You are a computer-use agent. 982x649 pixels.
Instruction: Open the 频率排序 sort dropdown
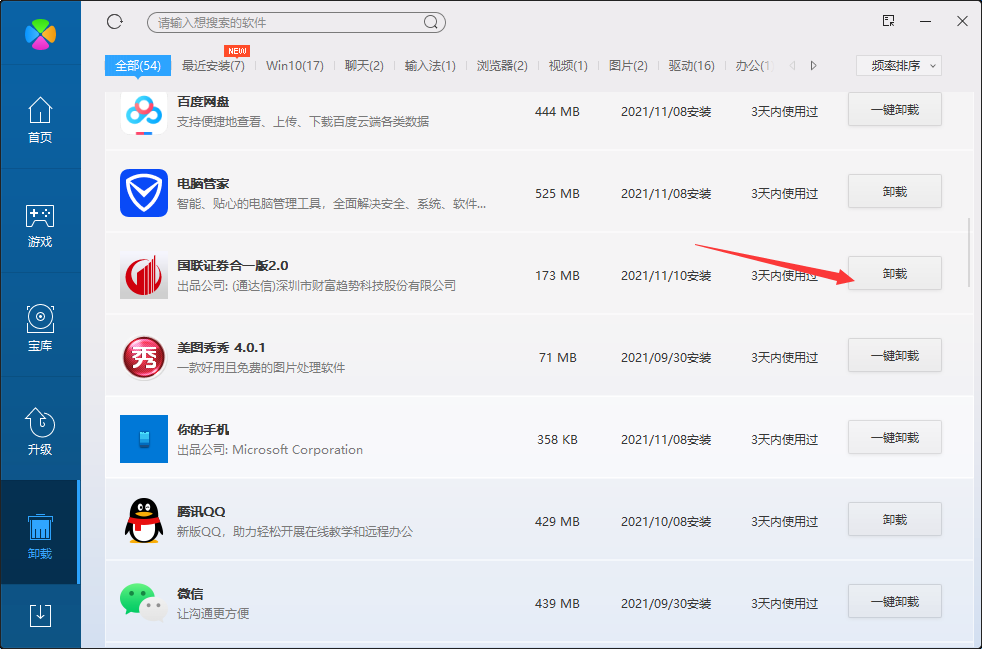(x=899, y=66)
